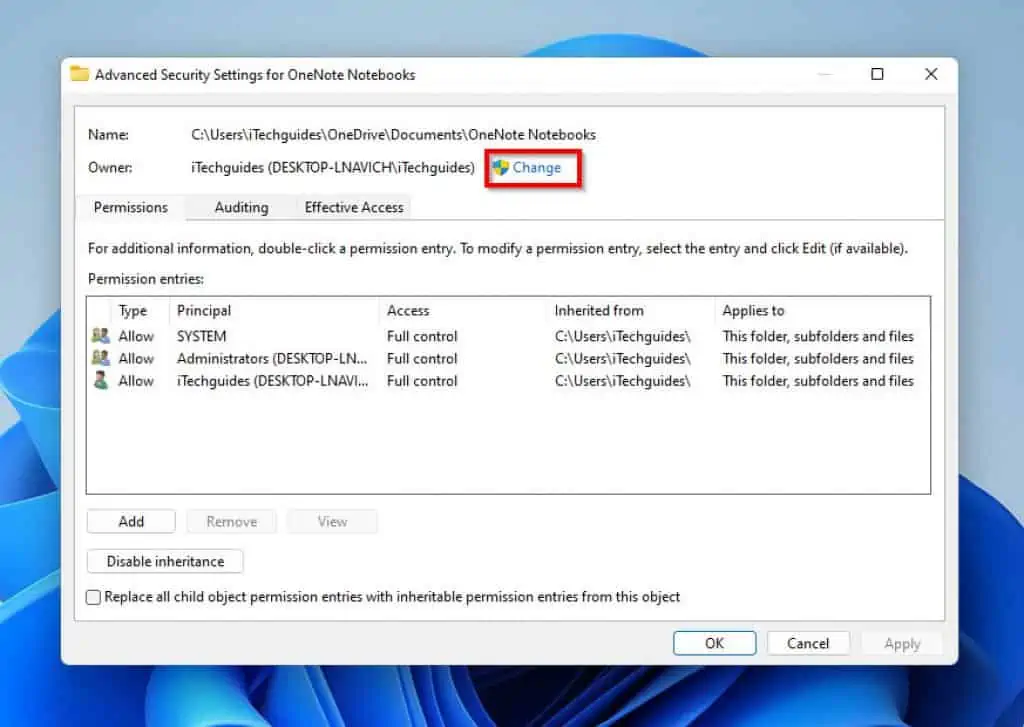Open the Effective Access tab
Screen dimensions: 1024x727
[x=353, y=207]
